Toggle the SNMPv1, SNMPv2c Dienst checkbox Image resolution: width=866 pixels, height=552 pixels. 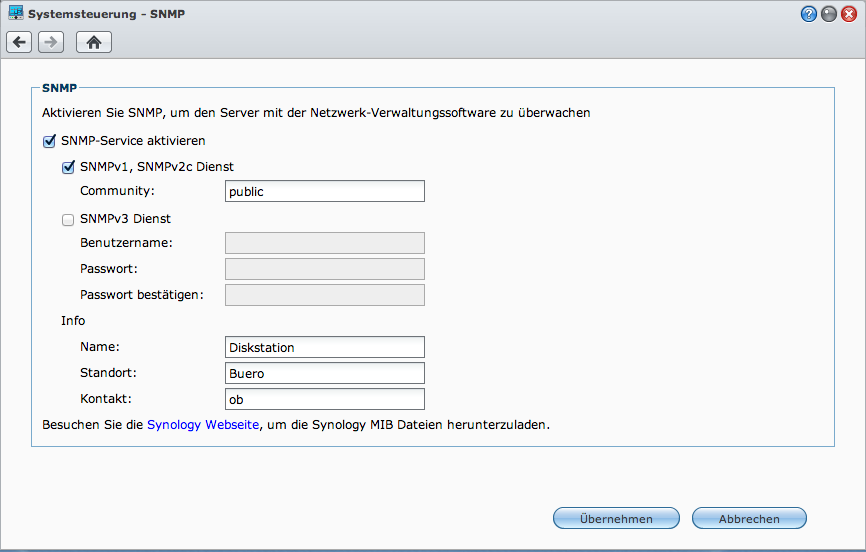click(68, 167)
